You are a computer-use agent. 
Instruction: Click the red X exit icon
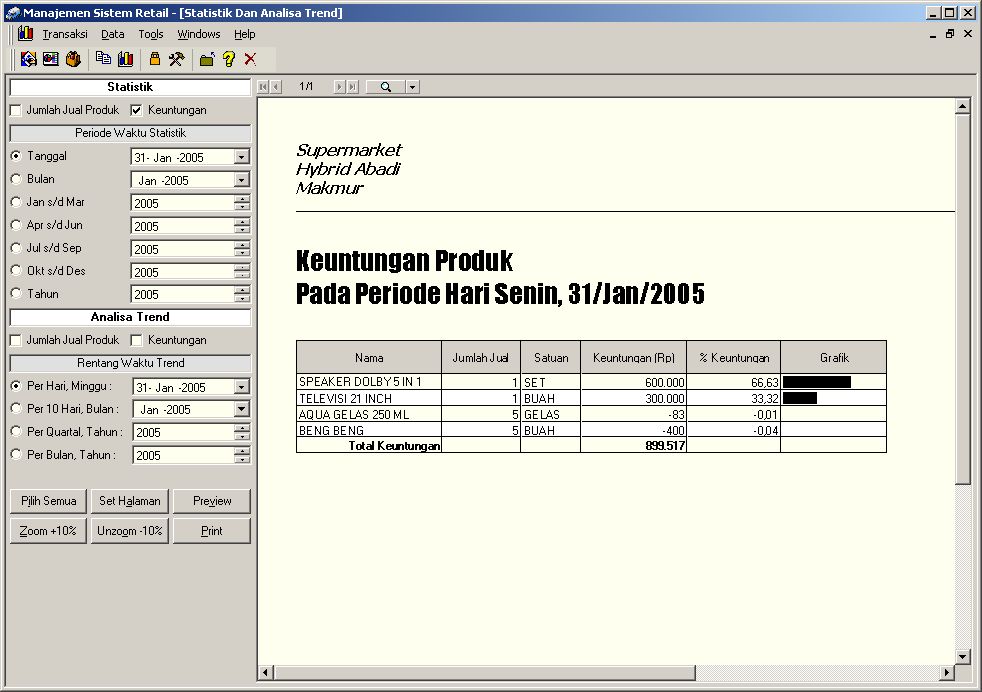point(250,59)
